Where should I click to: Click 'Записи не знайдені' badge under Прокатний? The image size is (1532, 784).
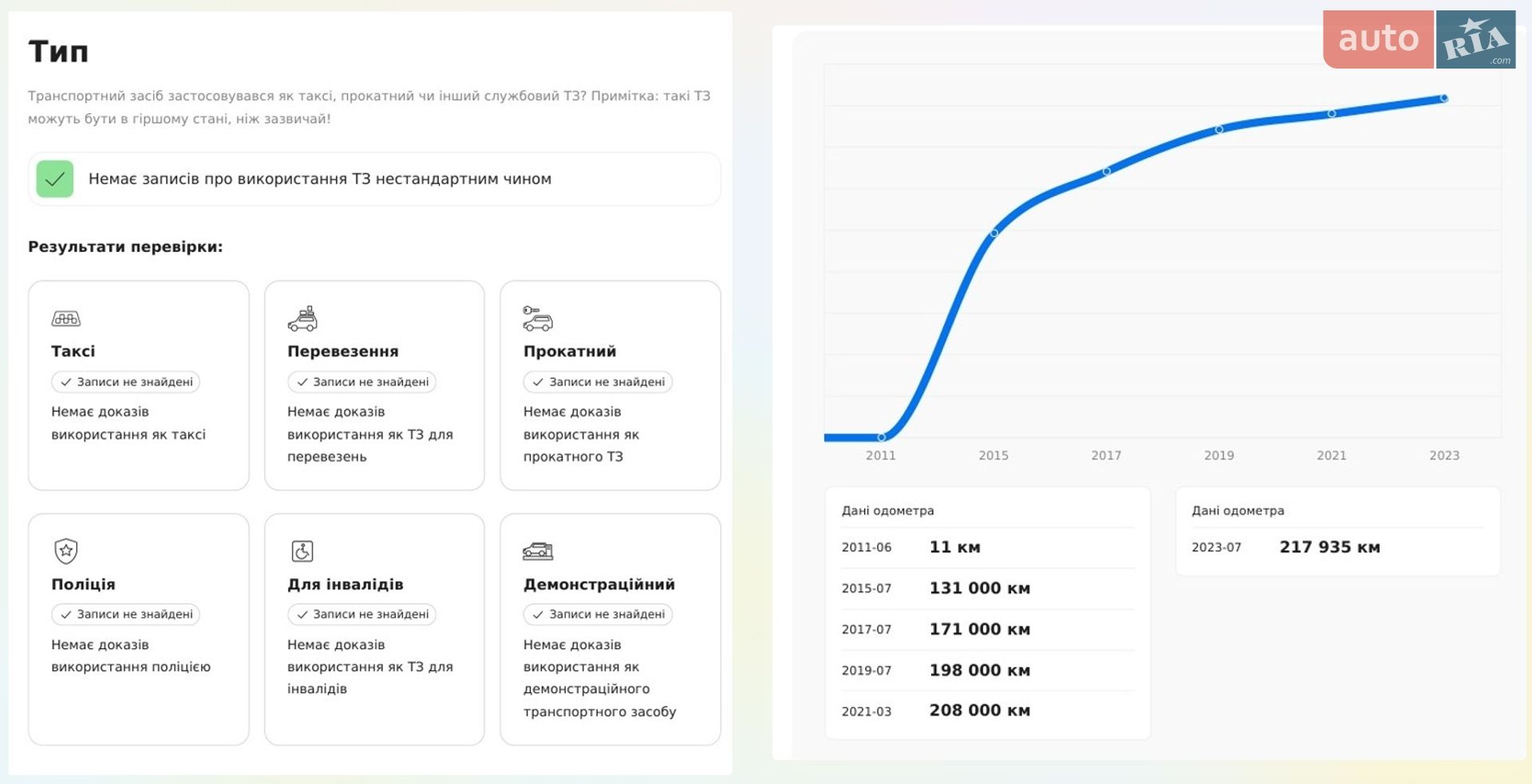pyautogui.click(x=598, y=382)
